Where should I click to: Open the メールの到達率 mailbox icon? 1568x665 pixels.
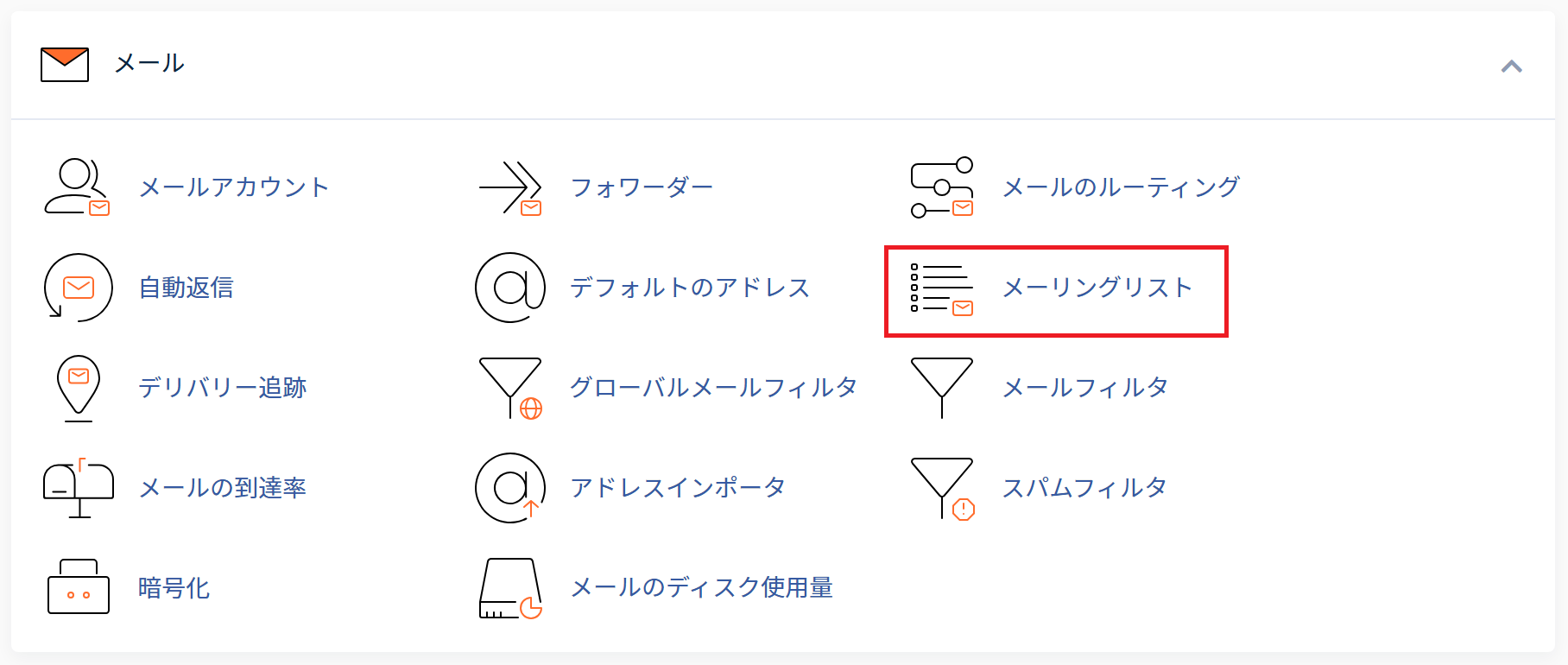pyautogui.click(x=79, y=488)
